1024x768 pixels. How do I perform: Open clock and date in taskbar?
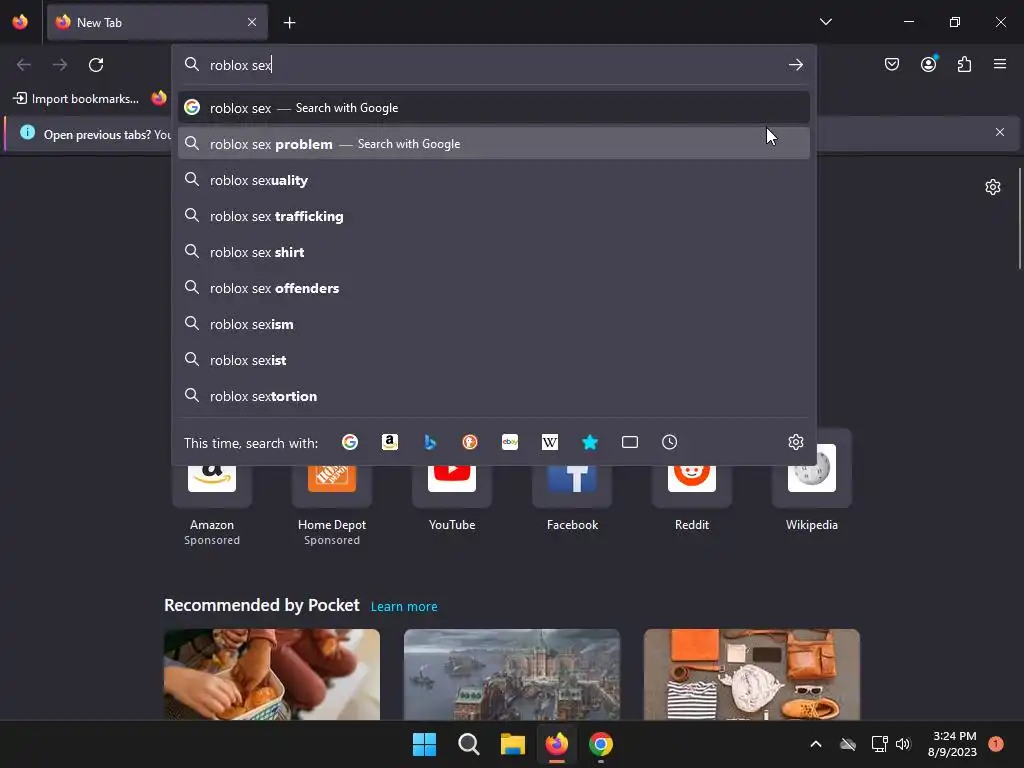click(x=952, y=744)
